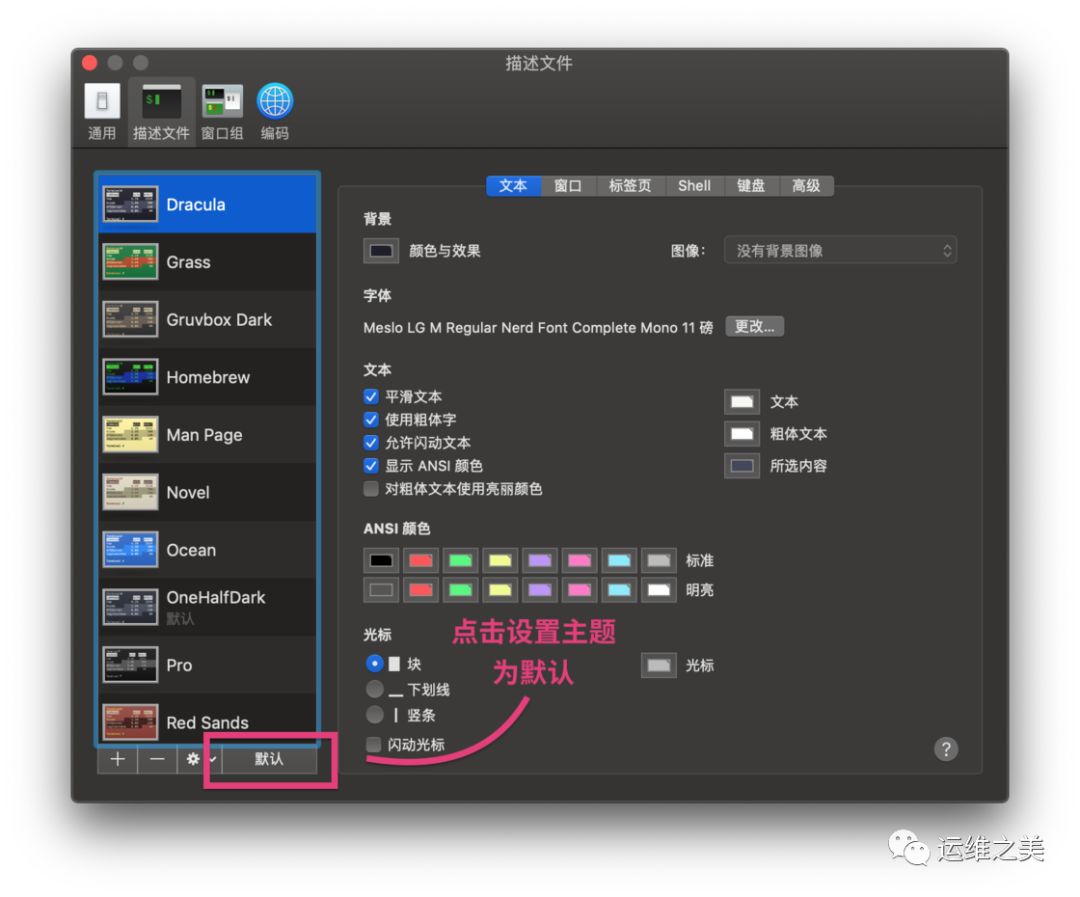Click the standard yellow ANSI swatch

tap(500, 560)
